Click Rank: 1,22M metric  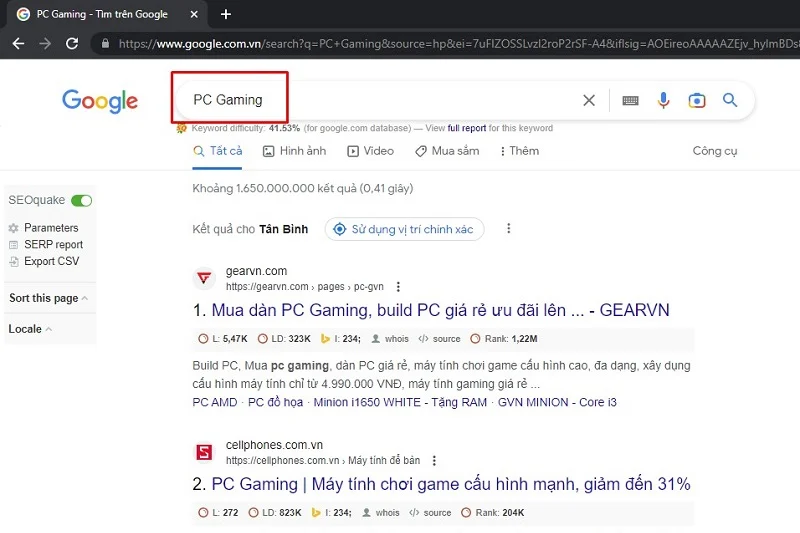pos(504,339)
